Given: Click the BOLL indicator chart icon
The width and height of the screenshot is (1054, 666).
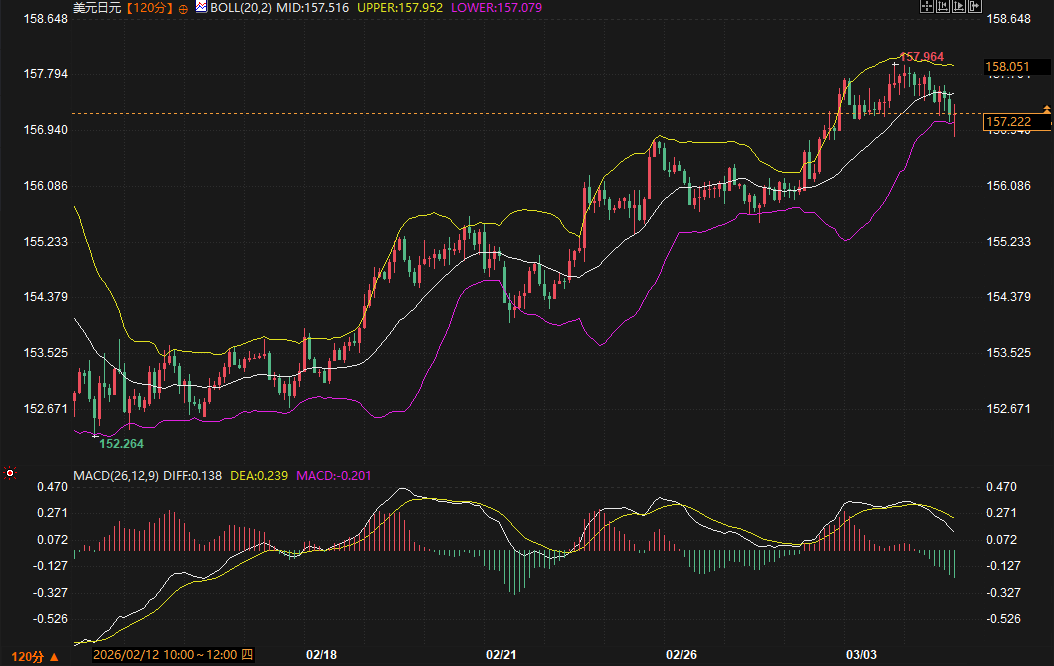Looking at the screenshot, I should coord(201,7).
